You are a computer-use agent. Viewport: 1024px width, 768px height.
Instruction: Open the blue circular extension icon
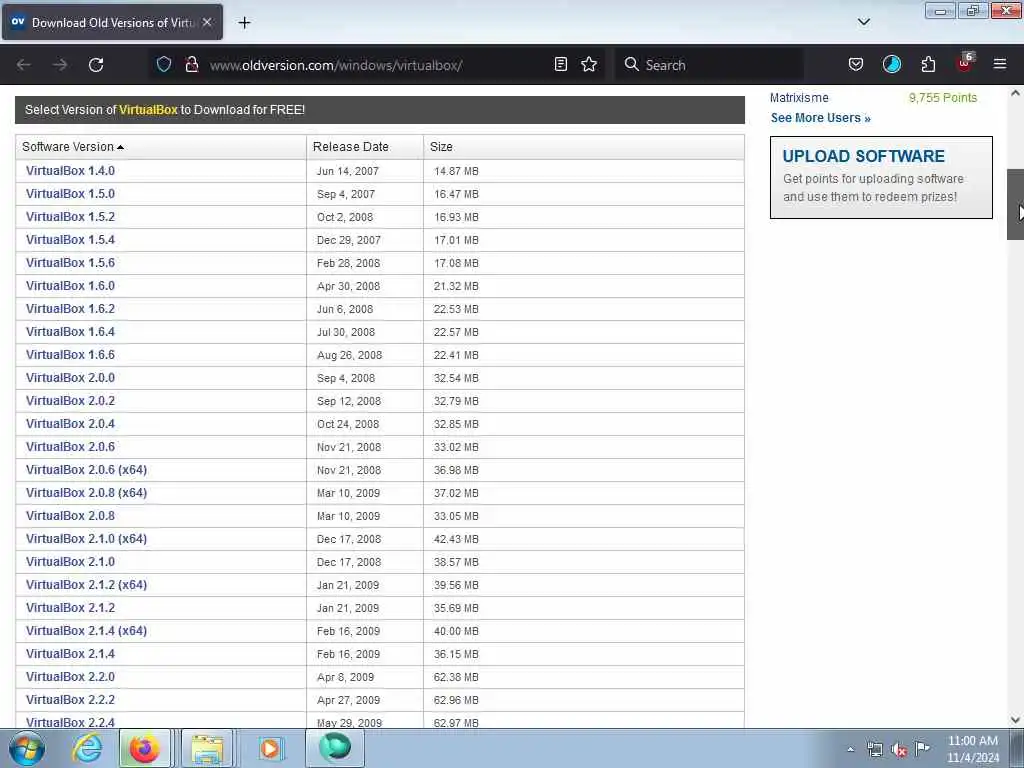tap(891, 65)
